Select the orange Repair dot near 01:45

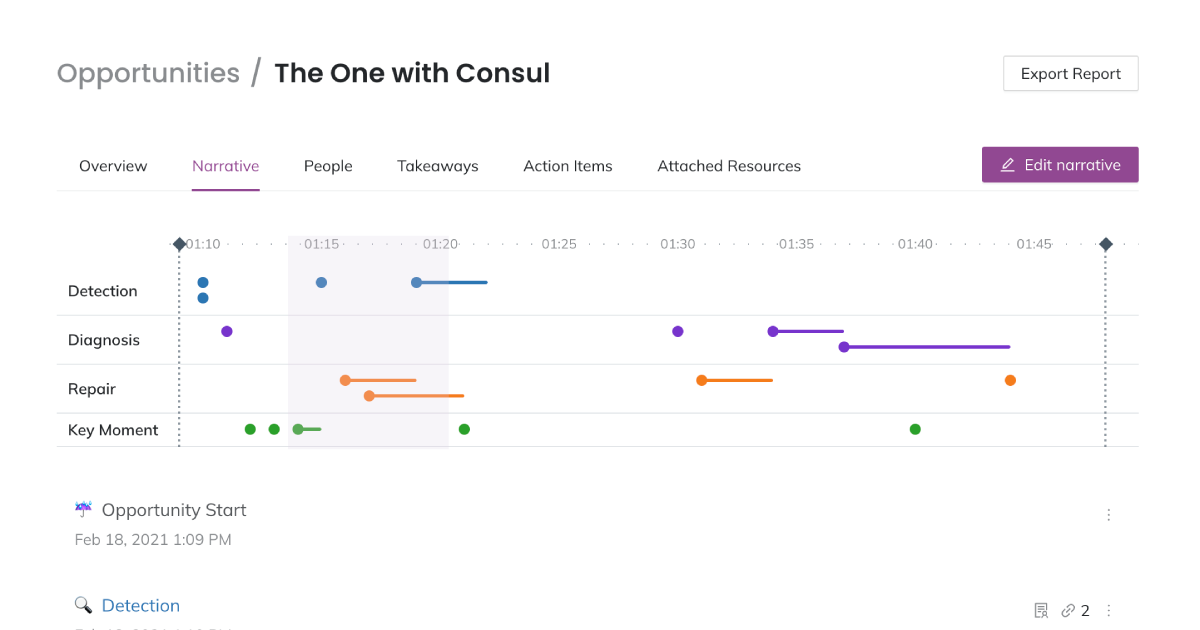click(1011, 380)
